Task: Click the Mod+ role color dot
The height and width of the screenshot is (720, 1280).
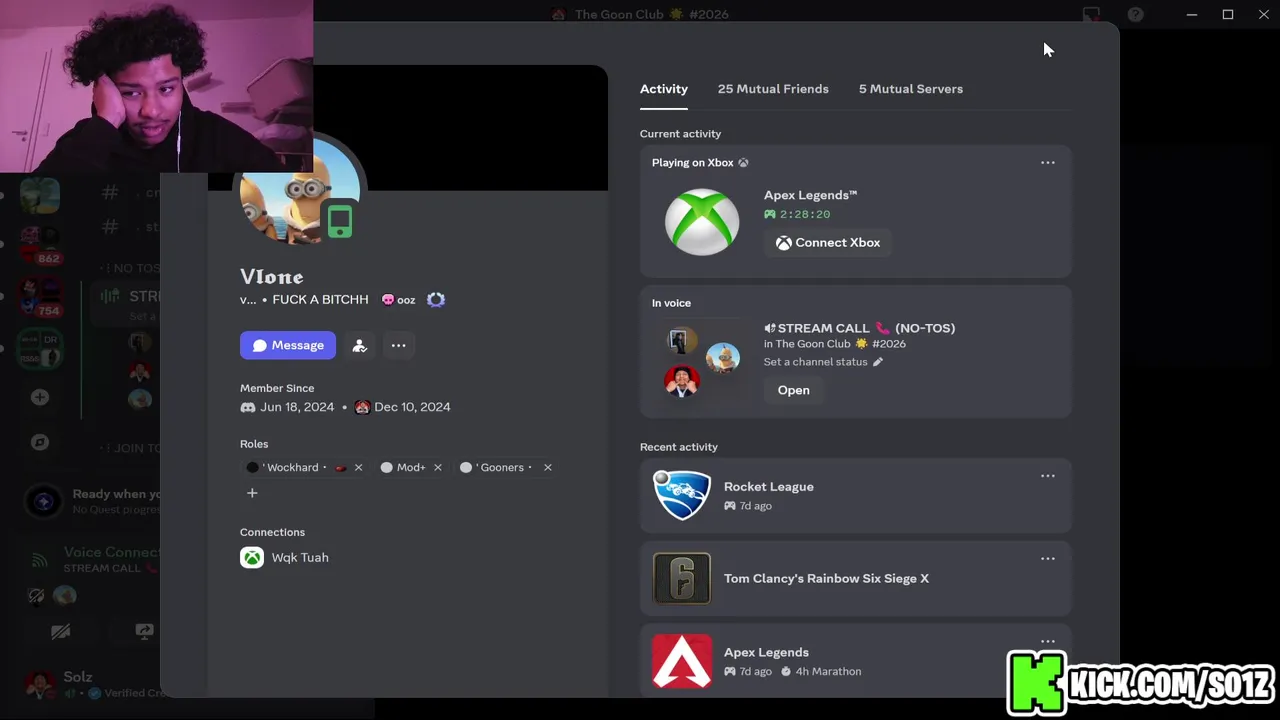Action: 386,467
